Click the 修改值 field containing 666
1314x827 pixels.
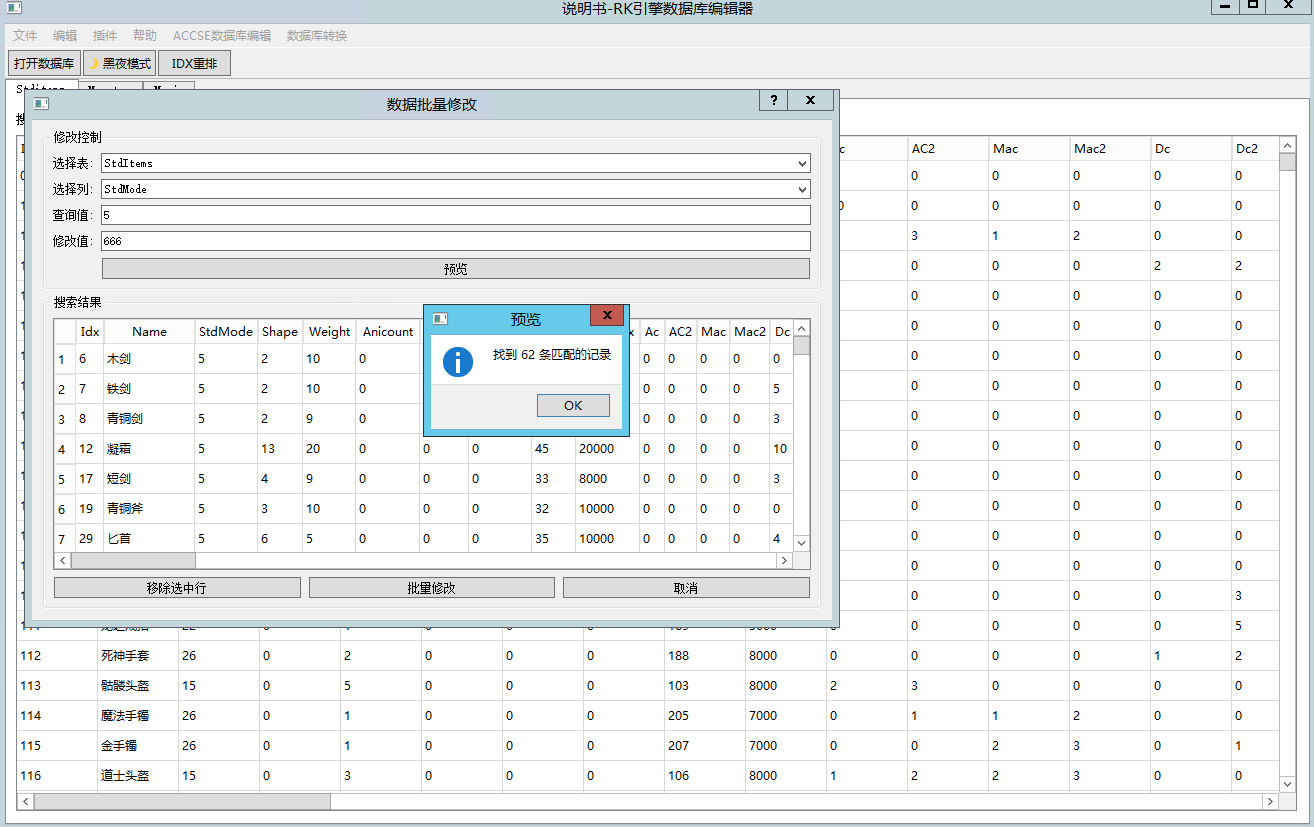[455, 241]
